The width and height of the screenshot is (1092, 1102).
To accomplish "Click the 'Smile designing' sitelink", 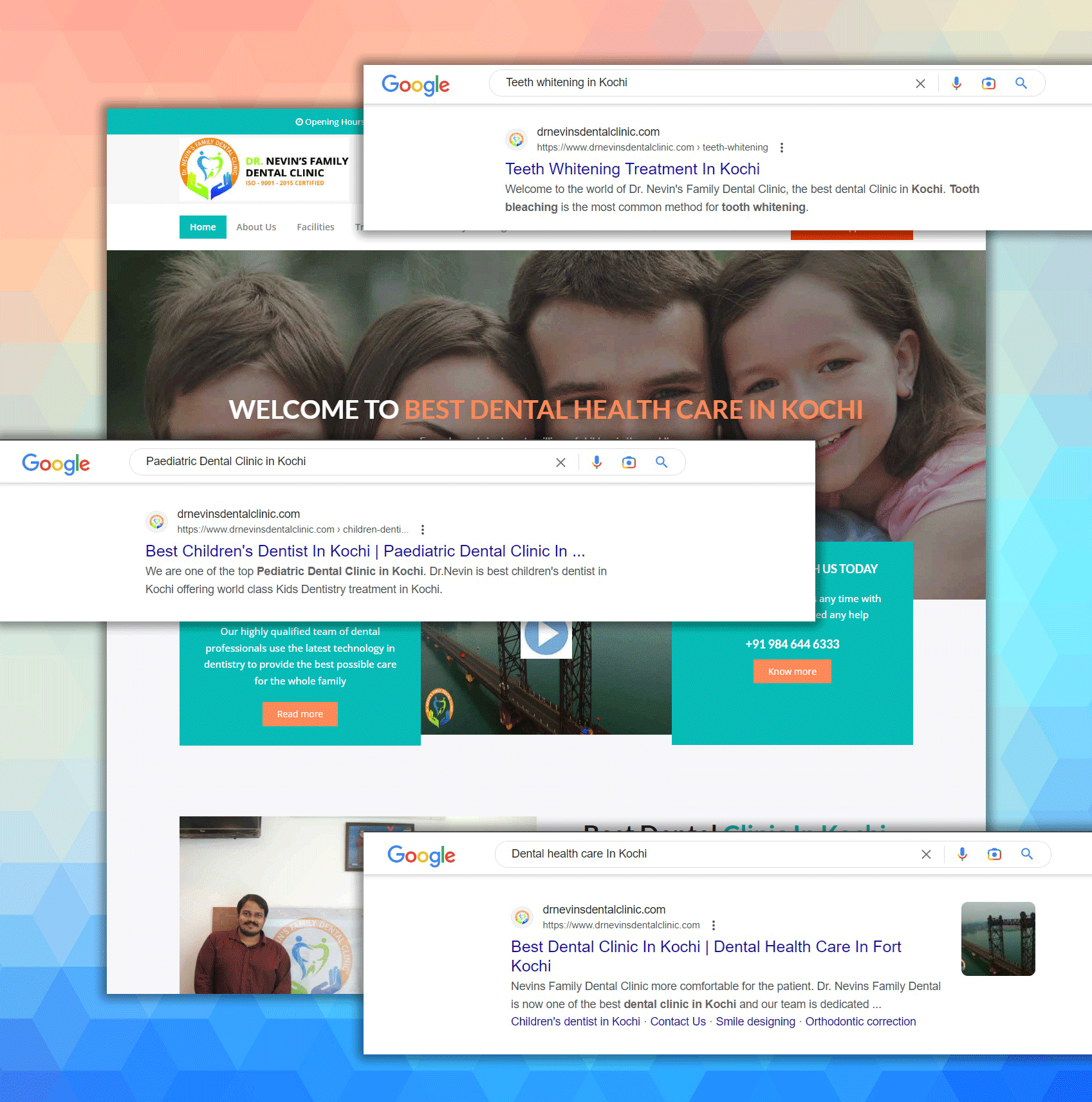I will point(755,1022).
